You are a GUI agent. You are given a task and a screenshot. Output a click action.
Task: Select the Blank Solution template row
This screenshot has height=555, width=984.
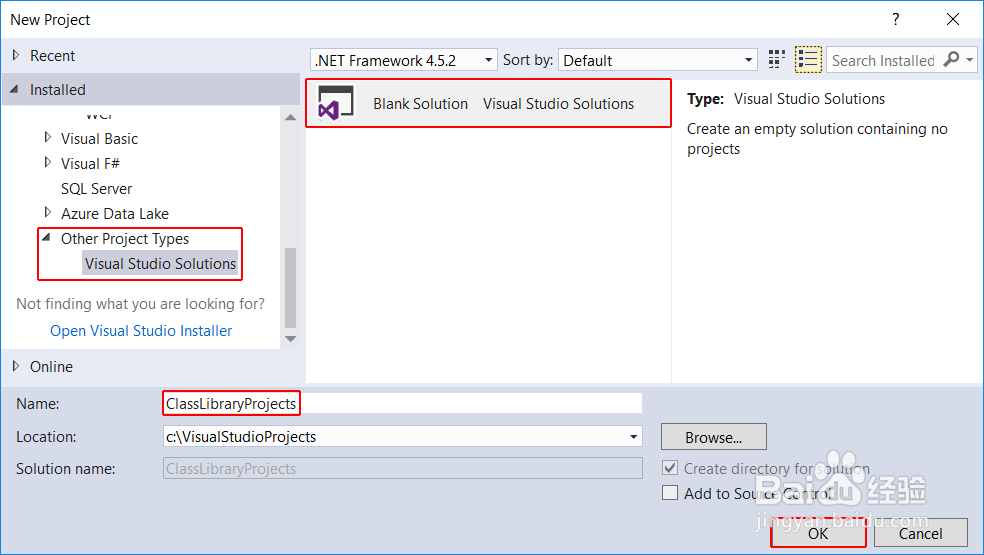[x=488, y=103]
